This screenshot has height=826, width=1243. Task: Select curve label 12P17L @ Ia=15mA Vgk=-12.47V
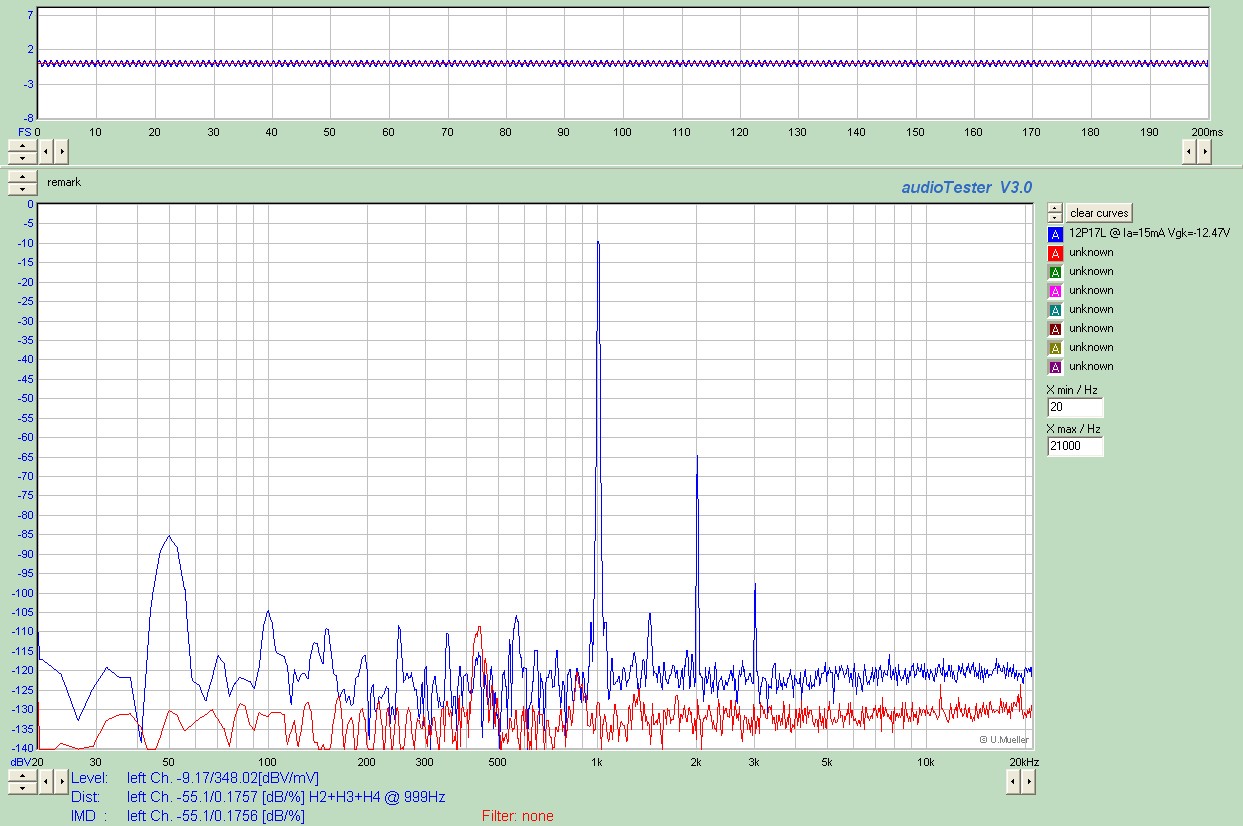[1149, 233]
